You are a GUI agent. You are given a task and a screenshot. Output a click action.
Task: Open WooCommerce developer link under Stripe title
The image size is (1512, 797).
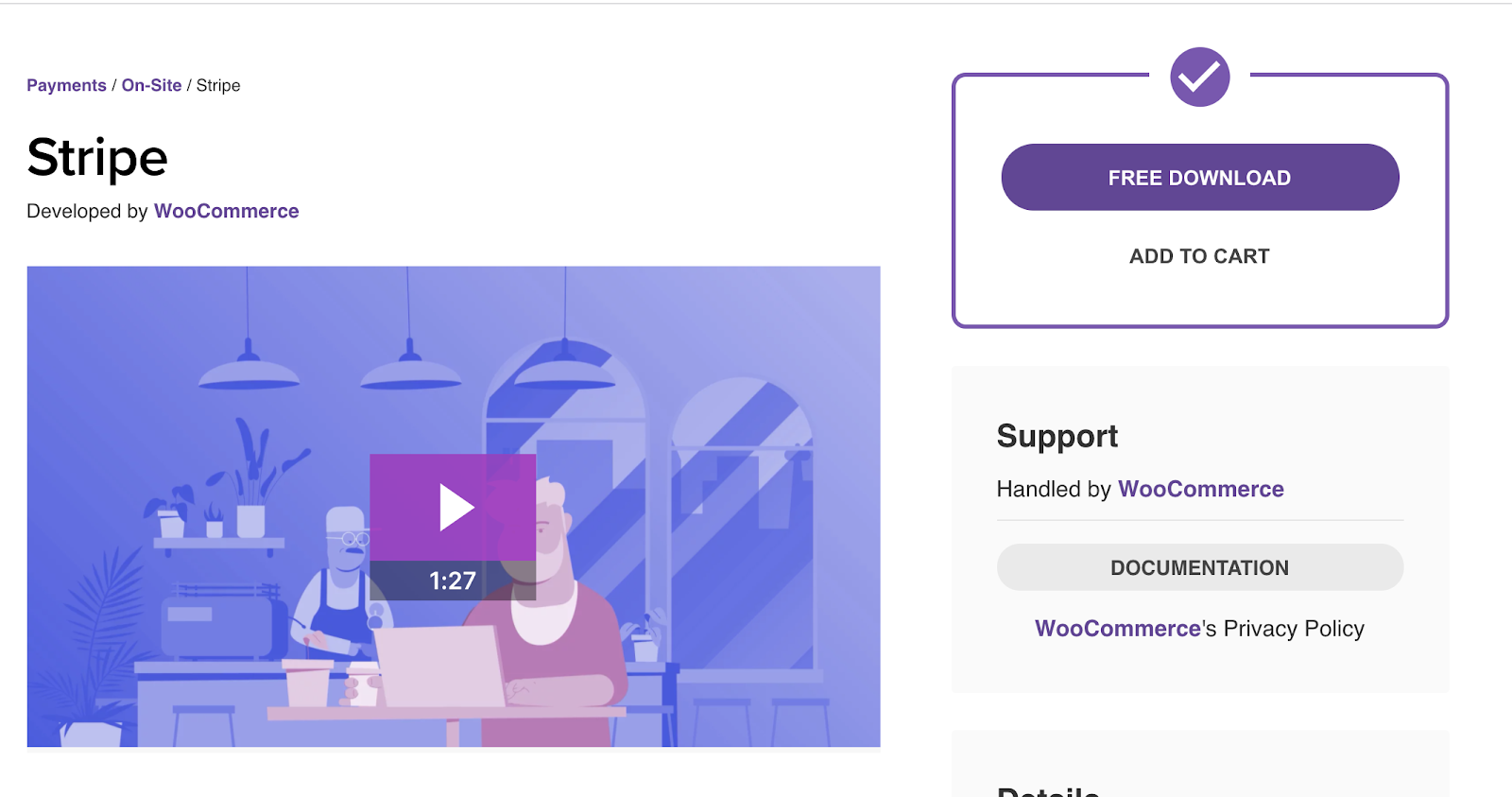226,211
